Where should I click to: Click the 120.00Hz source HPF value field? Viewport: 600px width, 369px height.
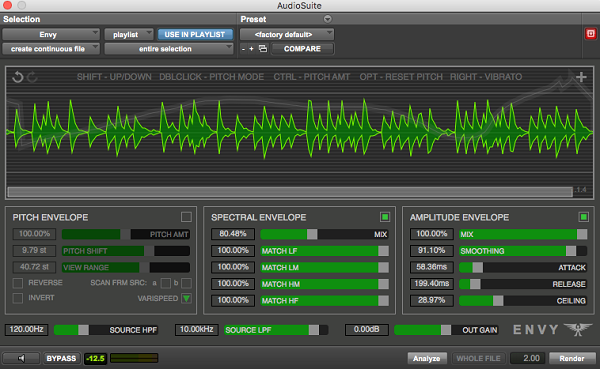click(x=26, y=330)
